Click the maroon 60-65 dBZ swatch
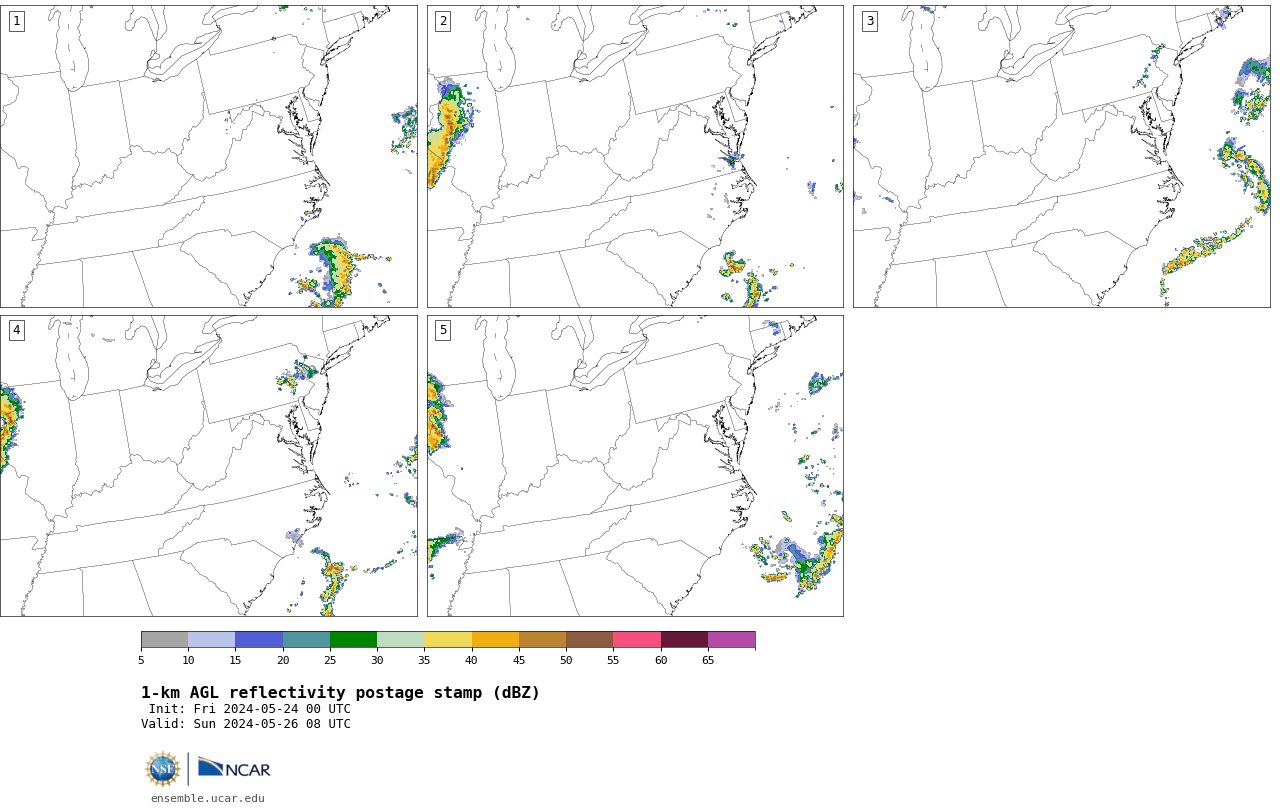 [x=684, y=640]
